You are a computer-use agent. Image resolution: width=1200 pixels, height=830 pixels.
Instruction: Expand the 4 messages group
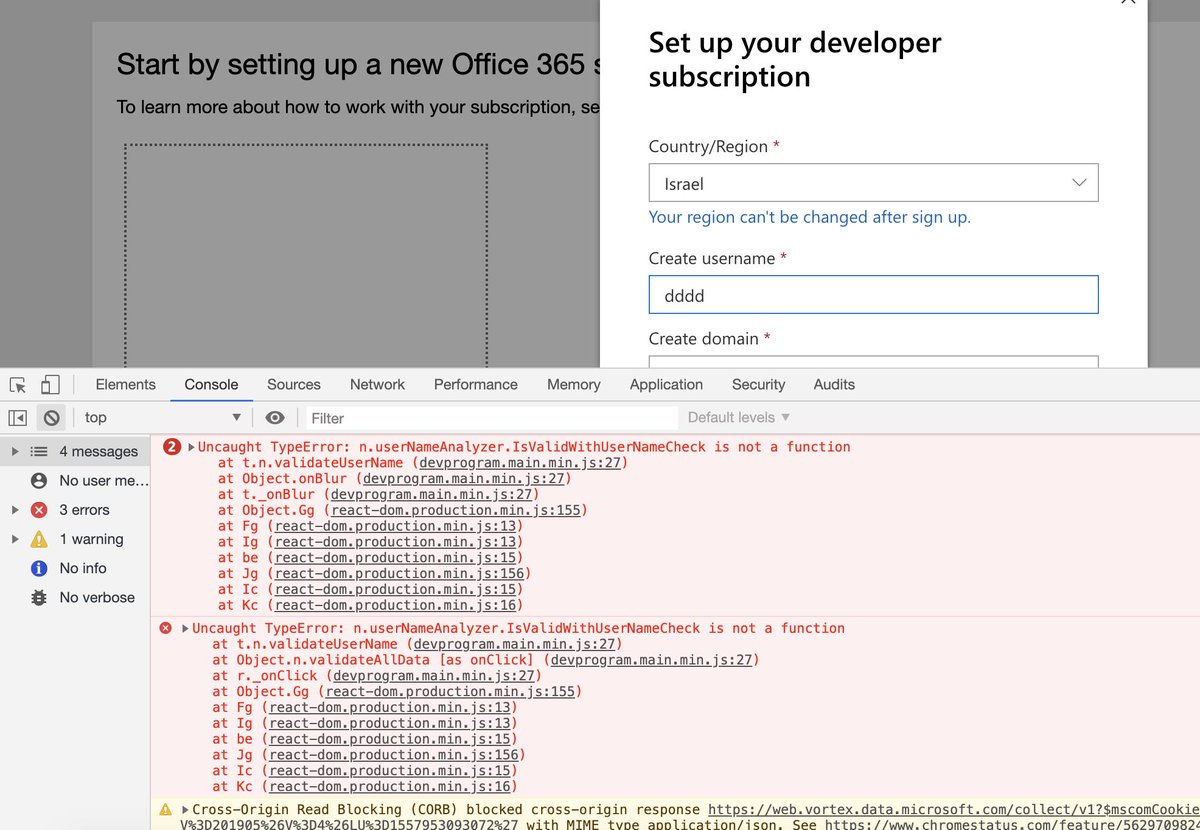click(x=14, y=451)
